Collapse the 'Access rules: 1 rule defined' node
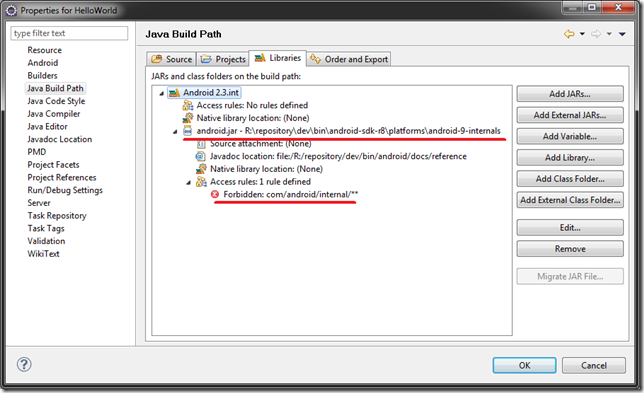644x393 pixels. [189, 182]
